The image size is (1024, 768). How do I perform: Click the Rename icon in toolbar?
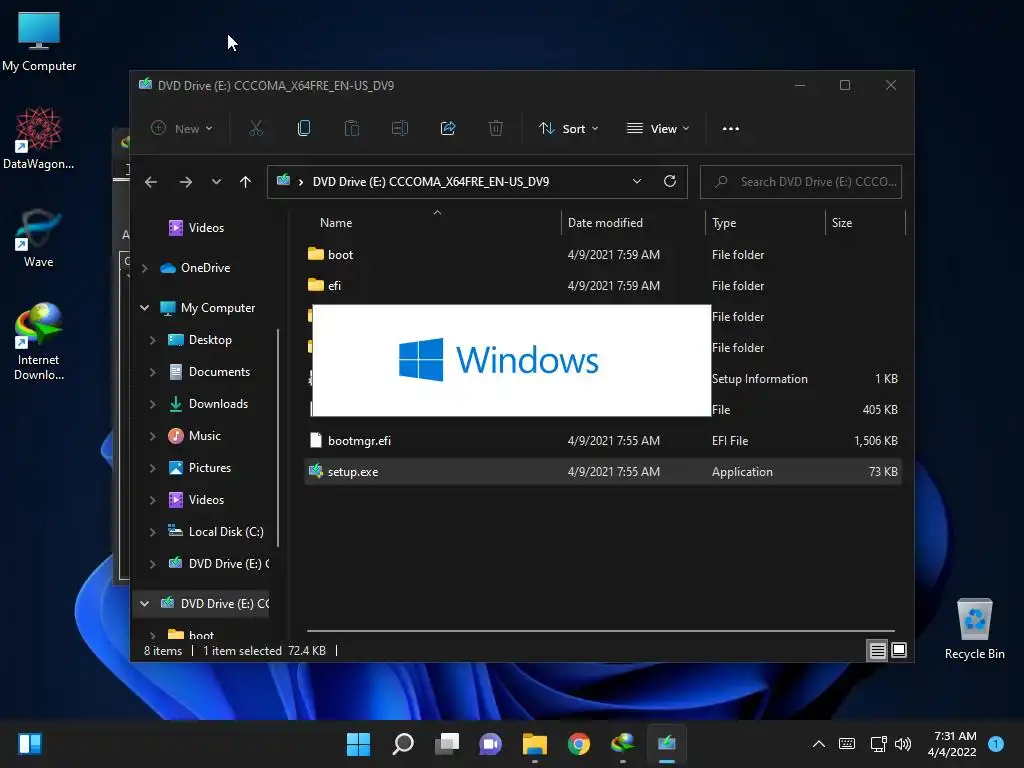[x=400, y=129]
